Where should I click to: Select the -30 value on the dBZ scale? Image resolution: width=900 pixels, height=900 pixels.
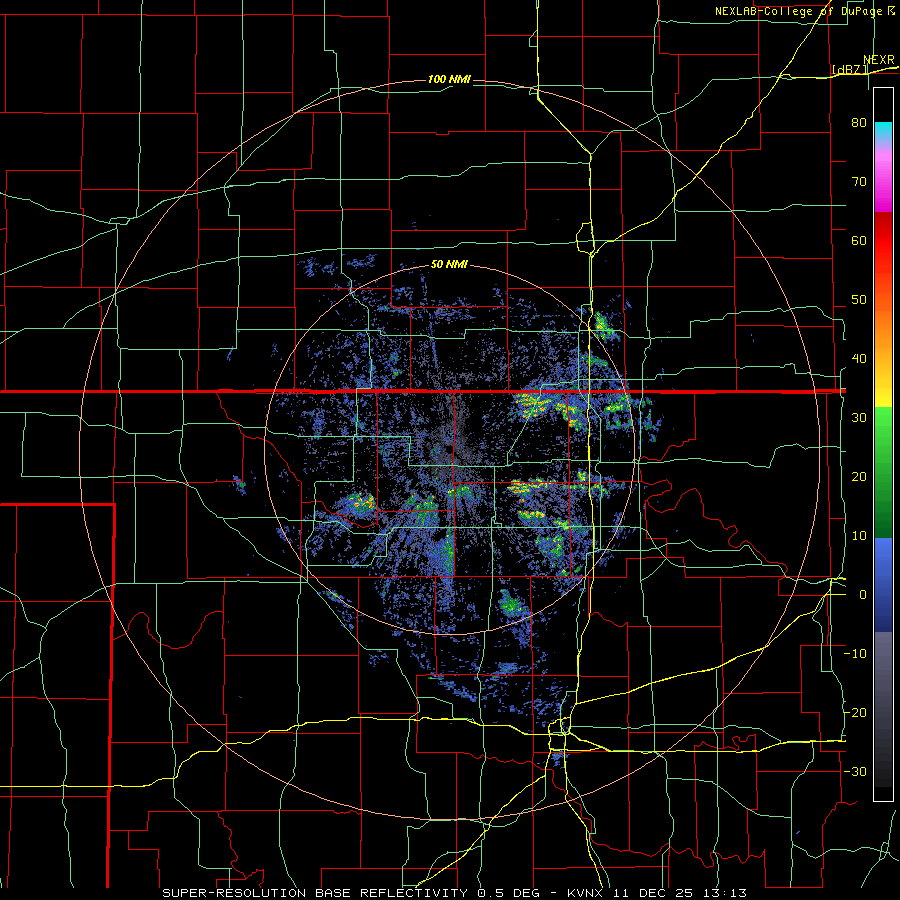pos(855,771)
